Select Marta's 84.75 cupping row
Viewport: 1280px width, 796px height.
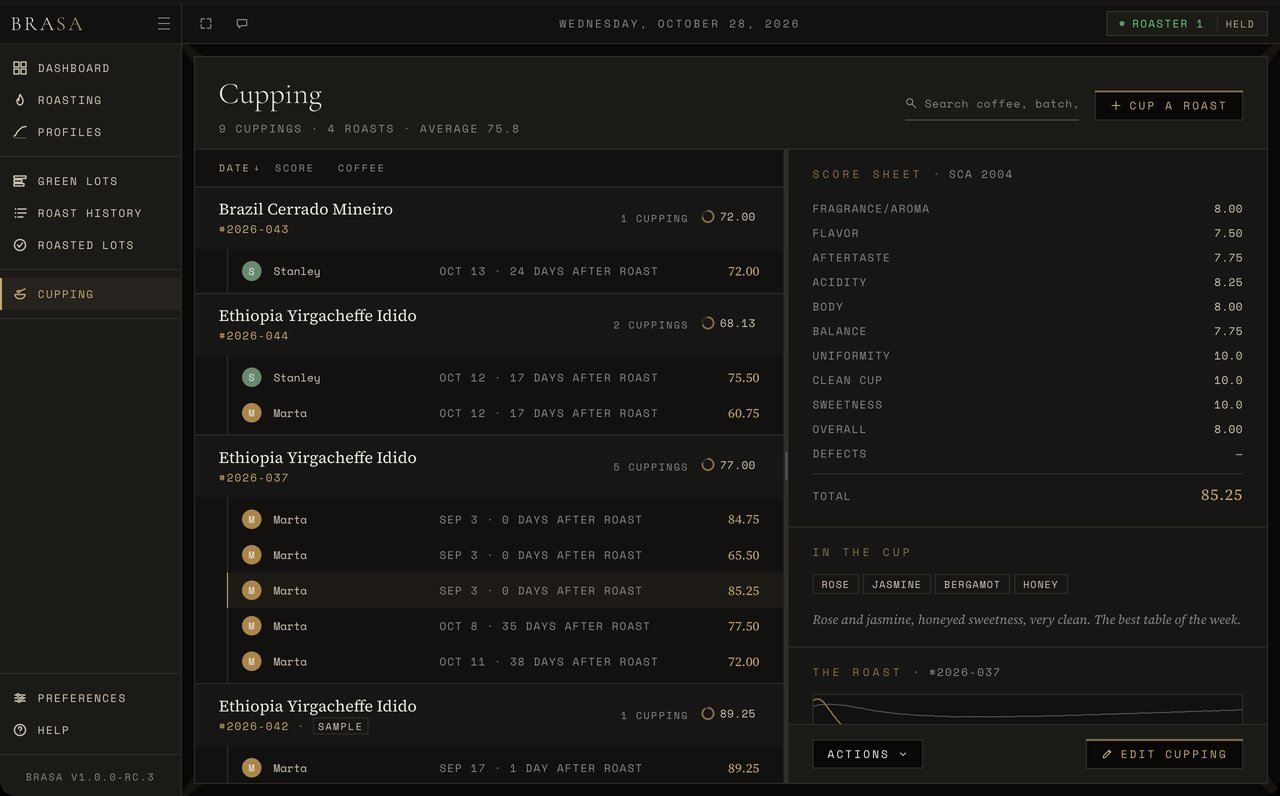pyautogui.click(x=505, y=520)
